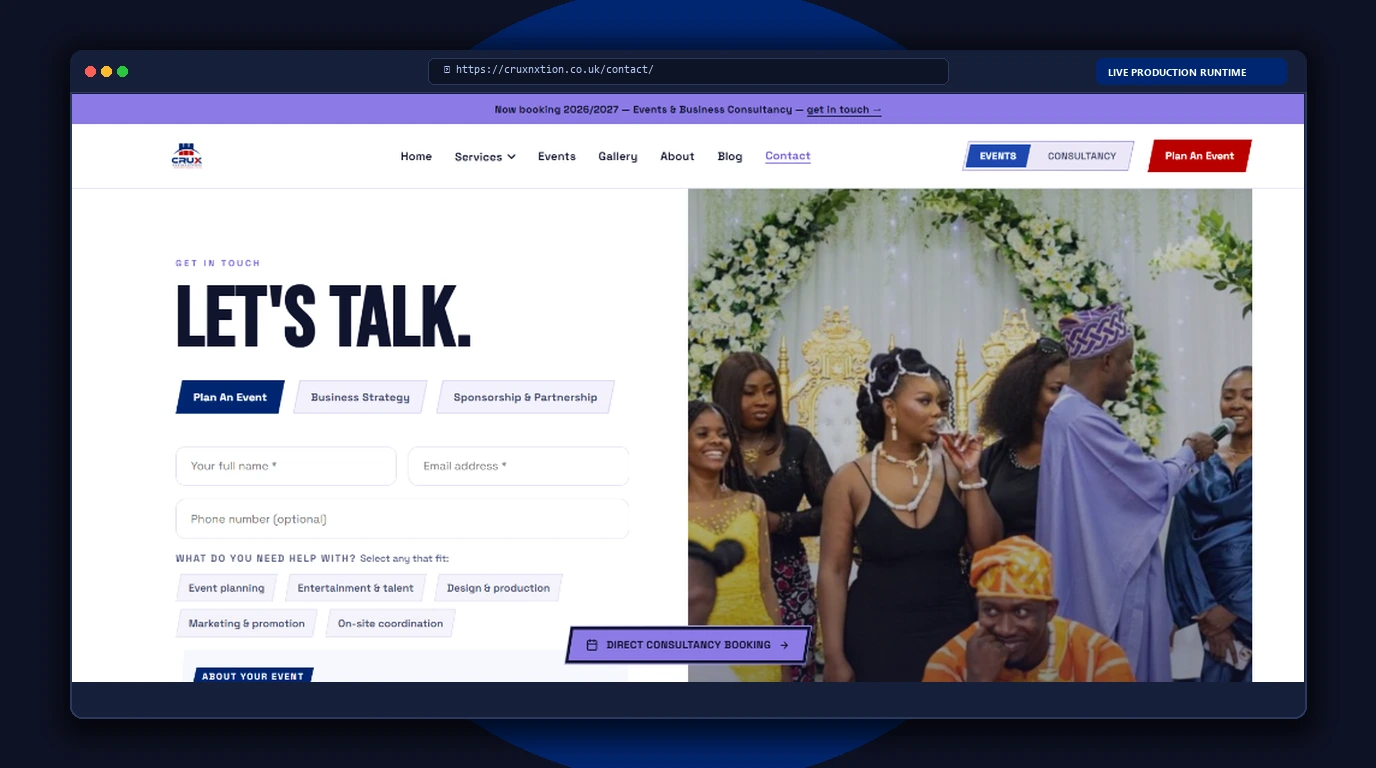
Task: Click the GET IN TOUCH label
Action: coord(218,264)
